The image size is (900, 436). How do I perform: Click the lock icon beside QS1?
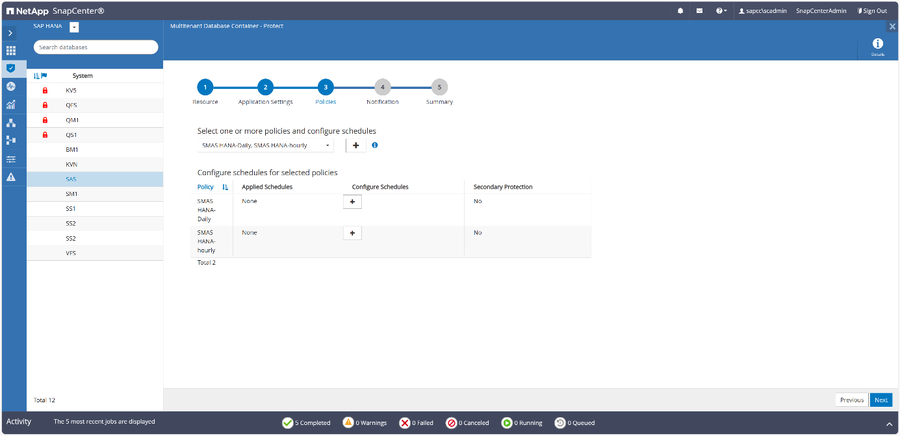(45, 135)
